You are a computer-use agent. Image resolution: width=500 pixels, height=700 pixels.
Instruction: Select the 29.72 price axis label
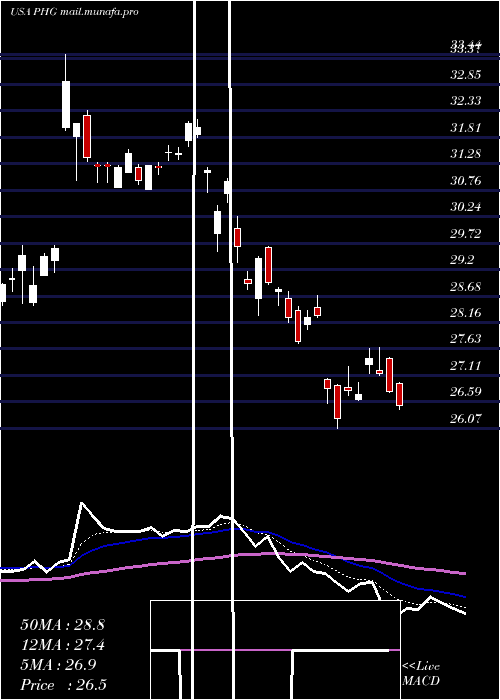point(466,233)
